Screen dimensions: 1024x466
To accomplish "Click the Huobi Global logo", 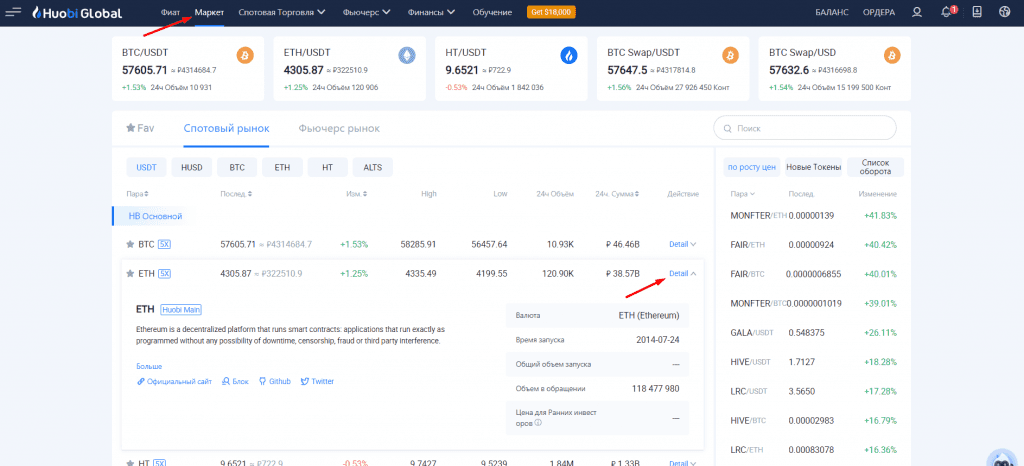I will 79,12.
